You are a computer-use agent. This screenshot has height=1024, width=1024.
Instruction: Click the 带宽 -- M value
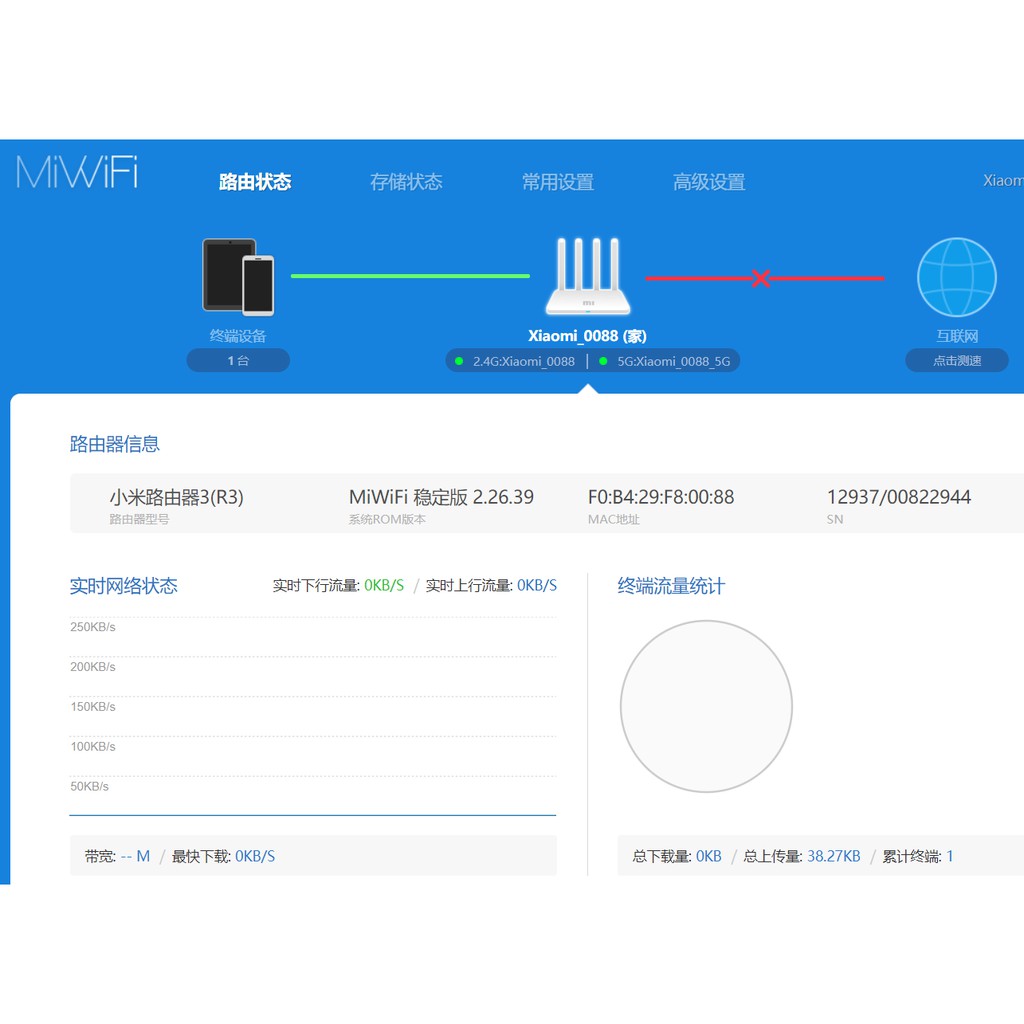pos(135,856)
